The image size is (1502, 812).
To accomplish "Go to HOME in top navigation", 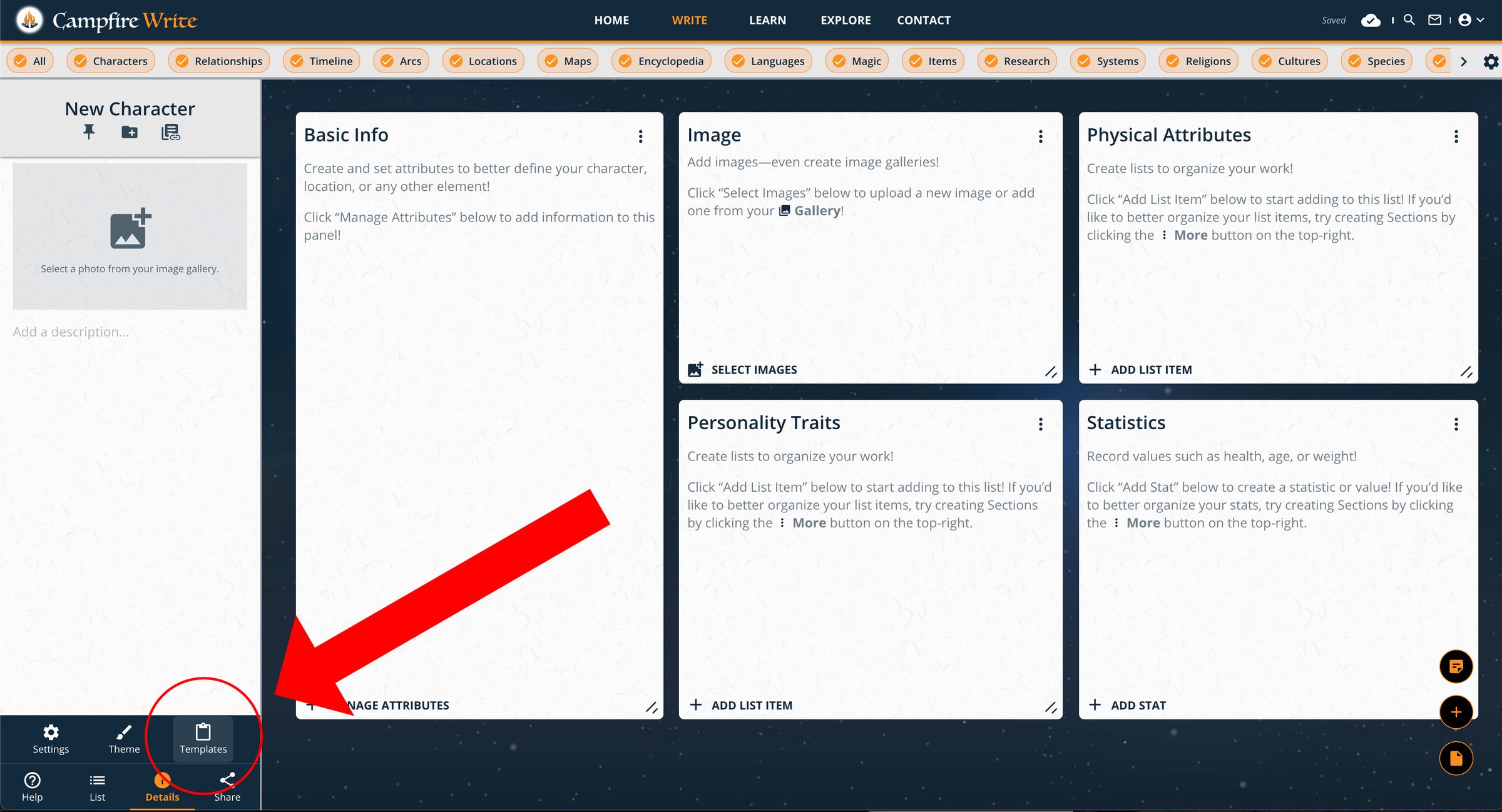I will tap(611, 20).
